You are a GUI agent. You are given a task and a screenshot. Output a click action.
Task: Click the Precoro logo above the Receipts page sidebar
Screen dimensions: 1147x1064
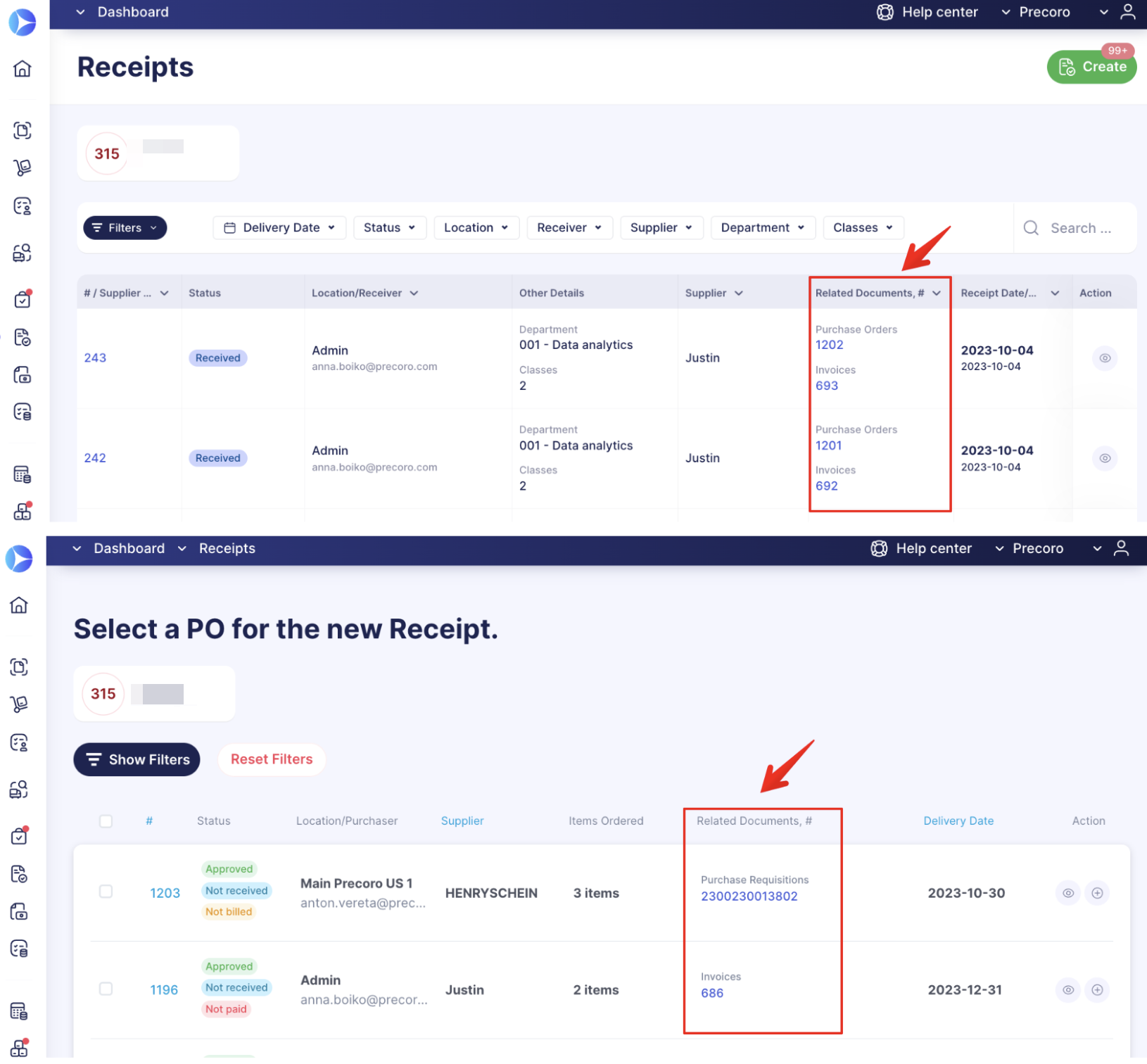pyautogui.click(x=22, y=23)
